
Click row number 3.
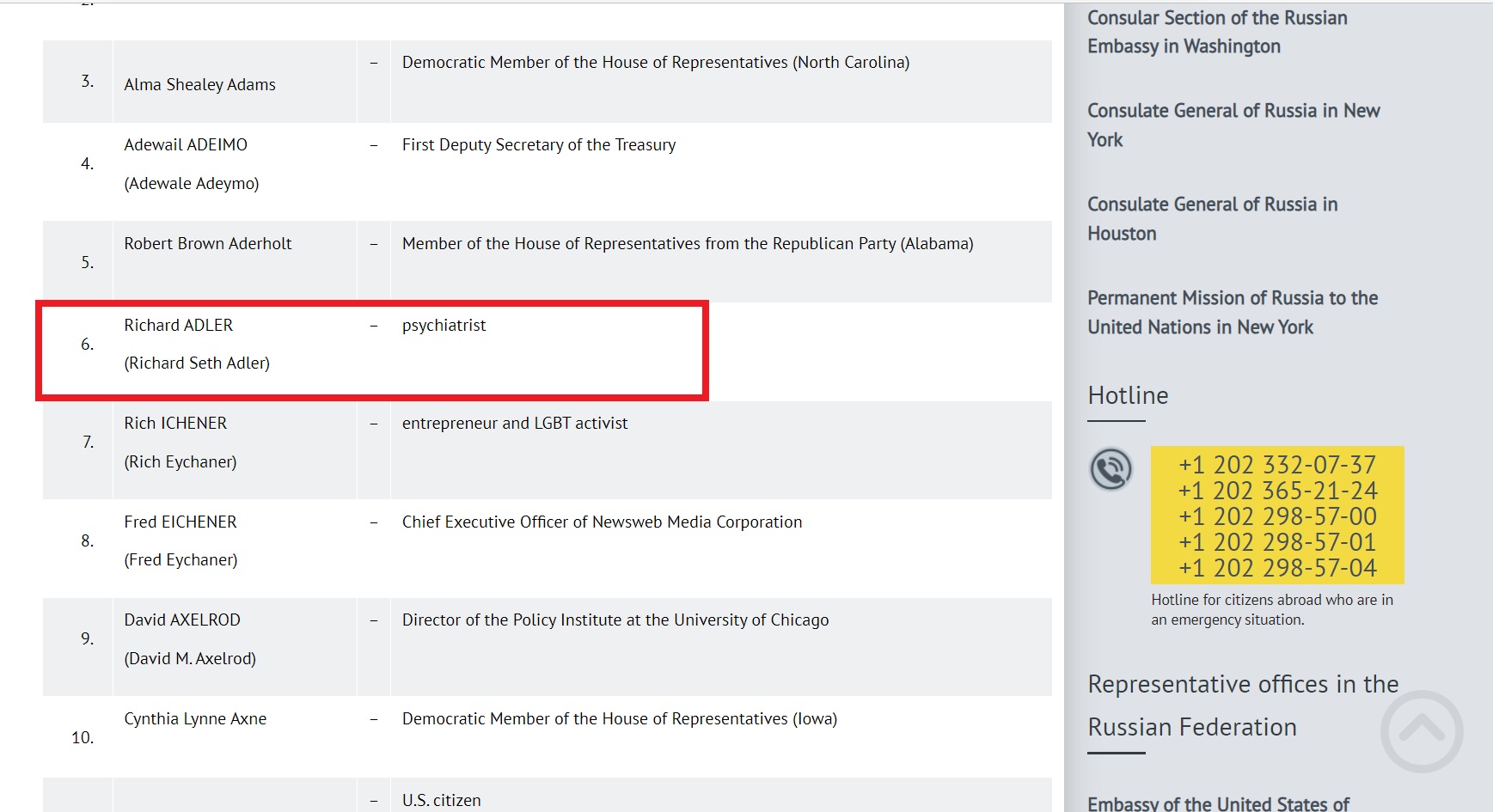click(x=88, y=81)
